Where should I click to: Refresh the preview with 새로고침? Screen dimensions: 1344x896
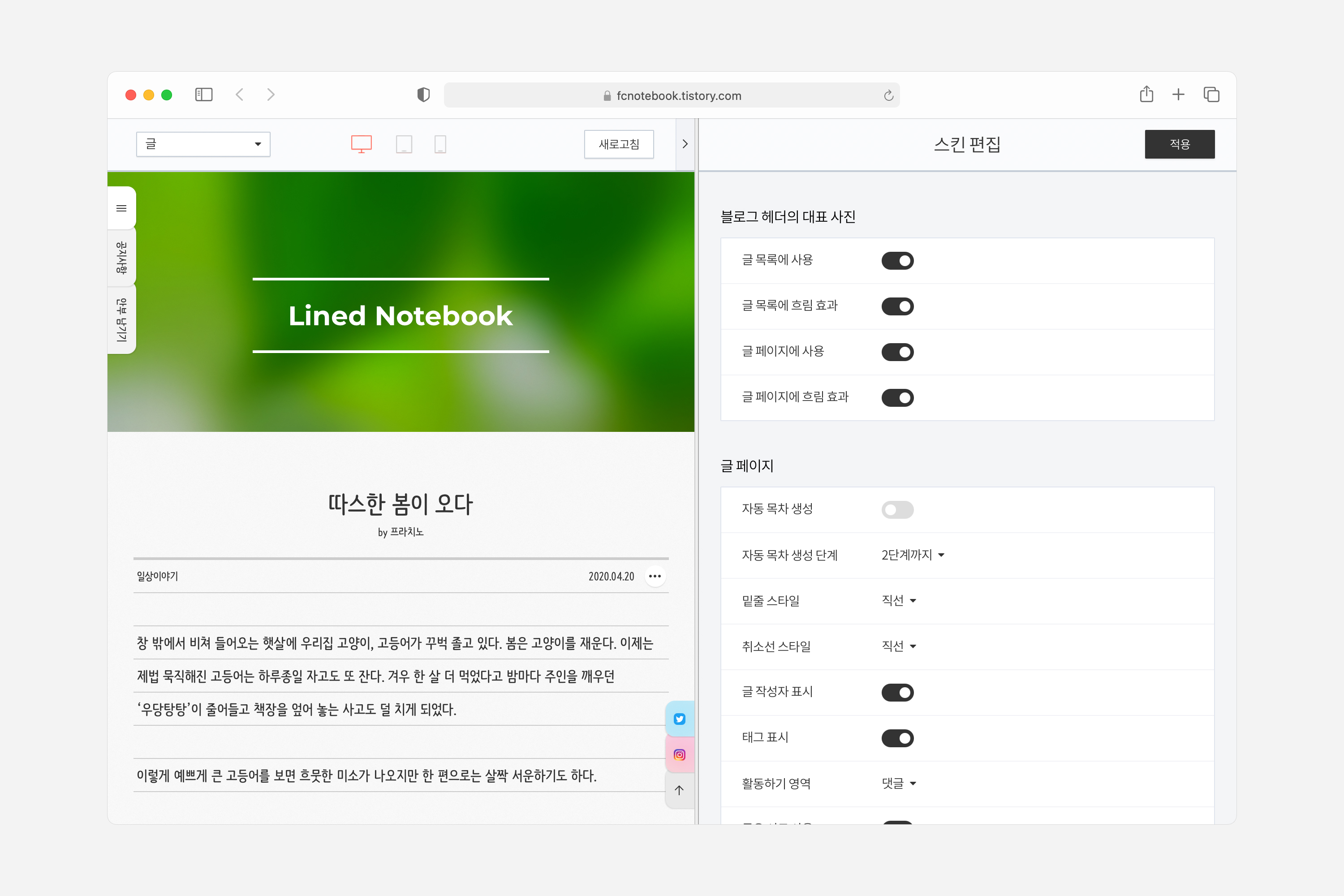(619, 144)
